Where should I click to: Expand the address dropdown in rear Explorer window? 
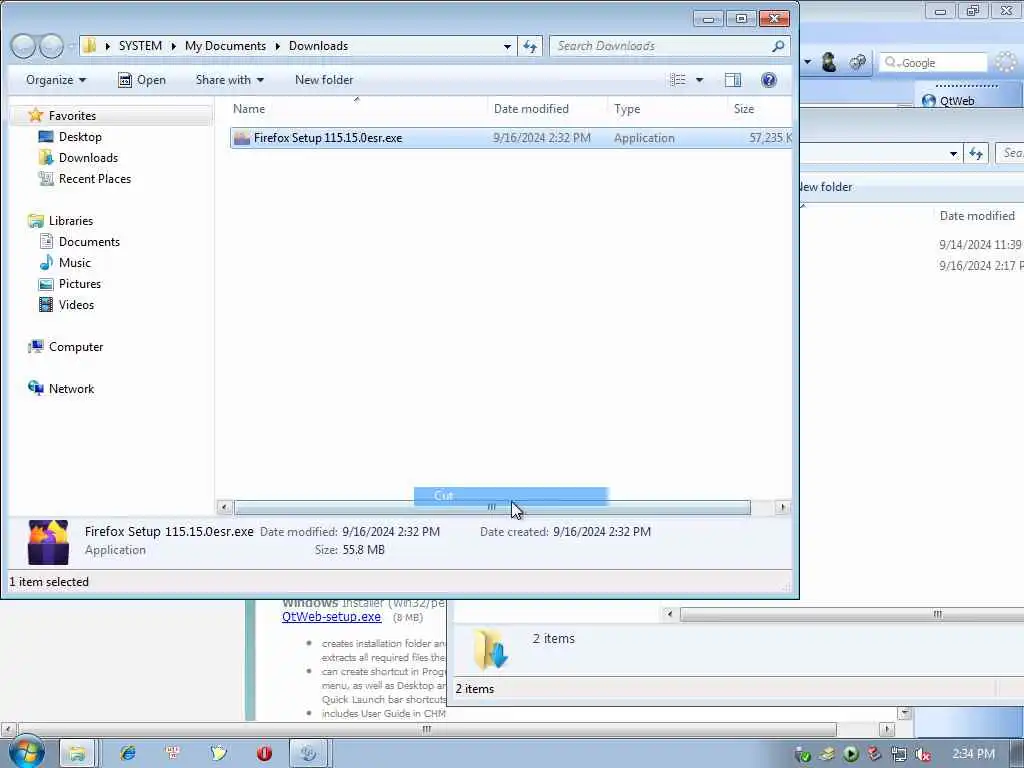click(953, 153)
